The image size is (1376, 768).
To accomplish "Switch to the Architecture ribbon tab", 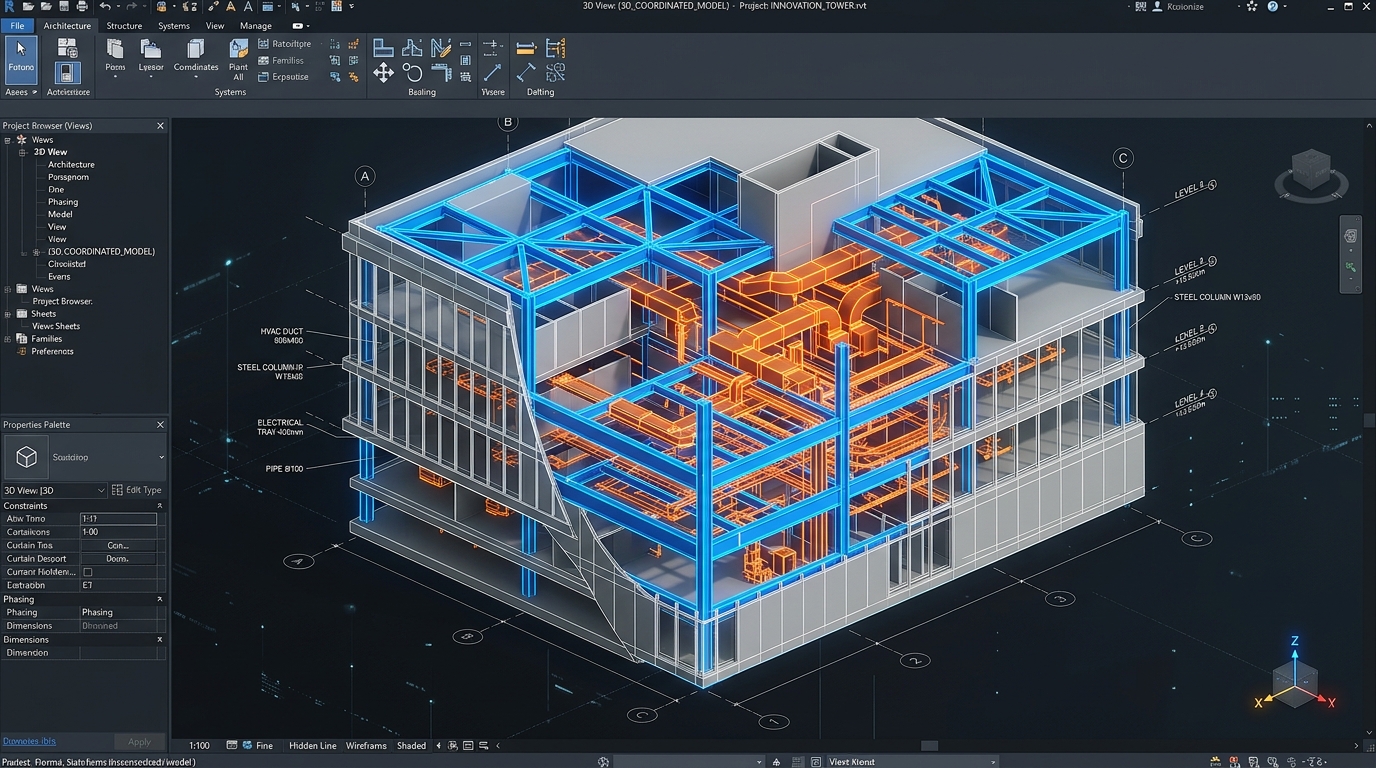I will pos(67,25).
